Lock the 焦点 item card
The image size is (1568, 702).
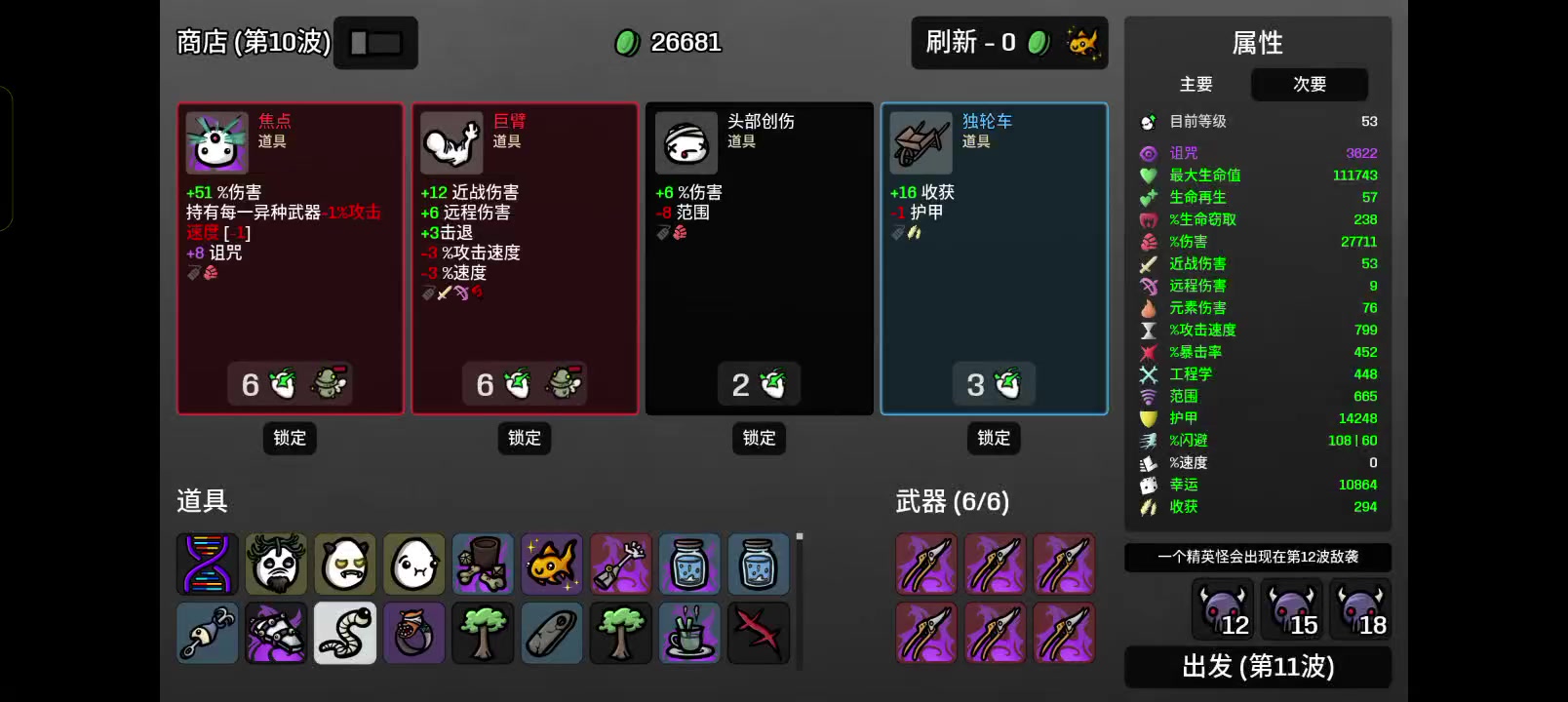click(x=290, y=438)
